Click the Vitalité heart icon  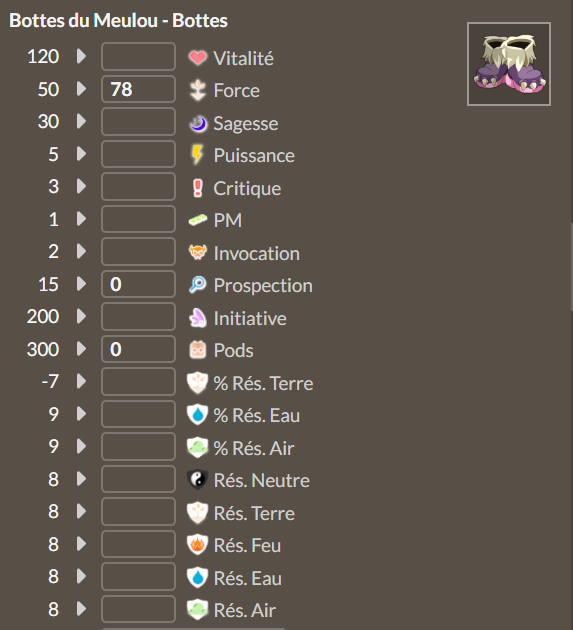[198, 57]
